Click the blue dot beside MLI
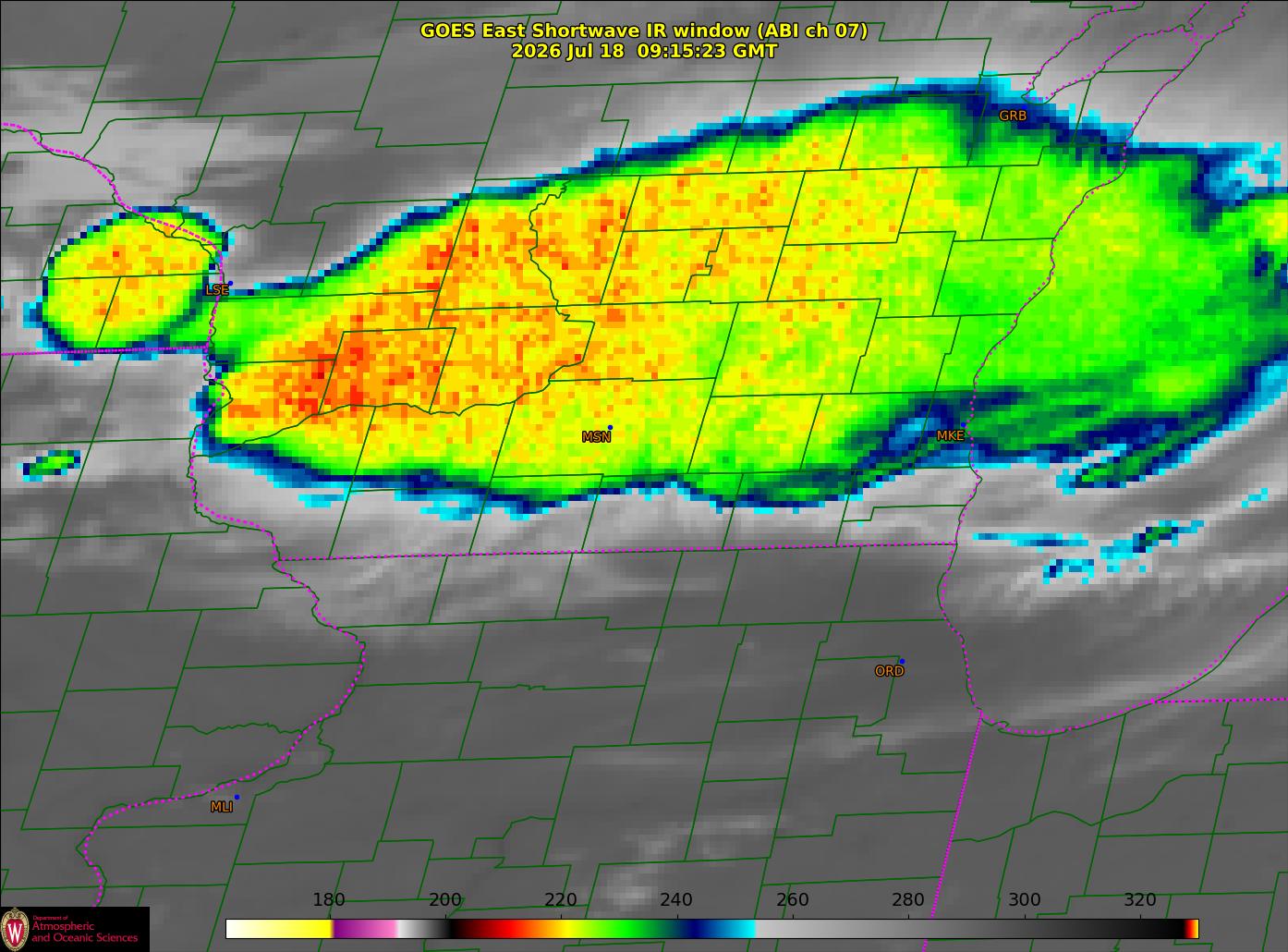 [237, 797]
